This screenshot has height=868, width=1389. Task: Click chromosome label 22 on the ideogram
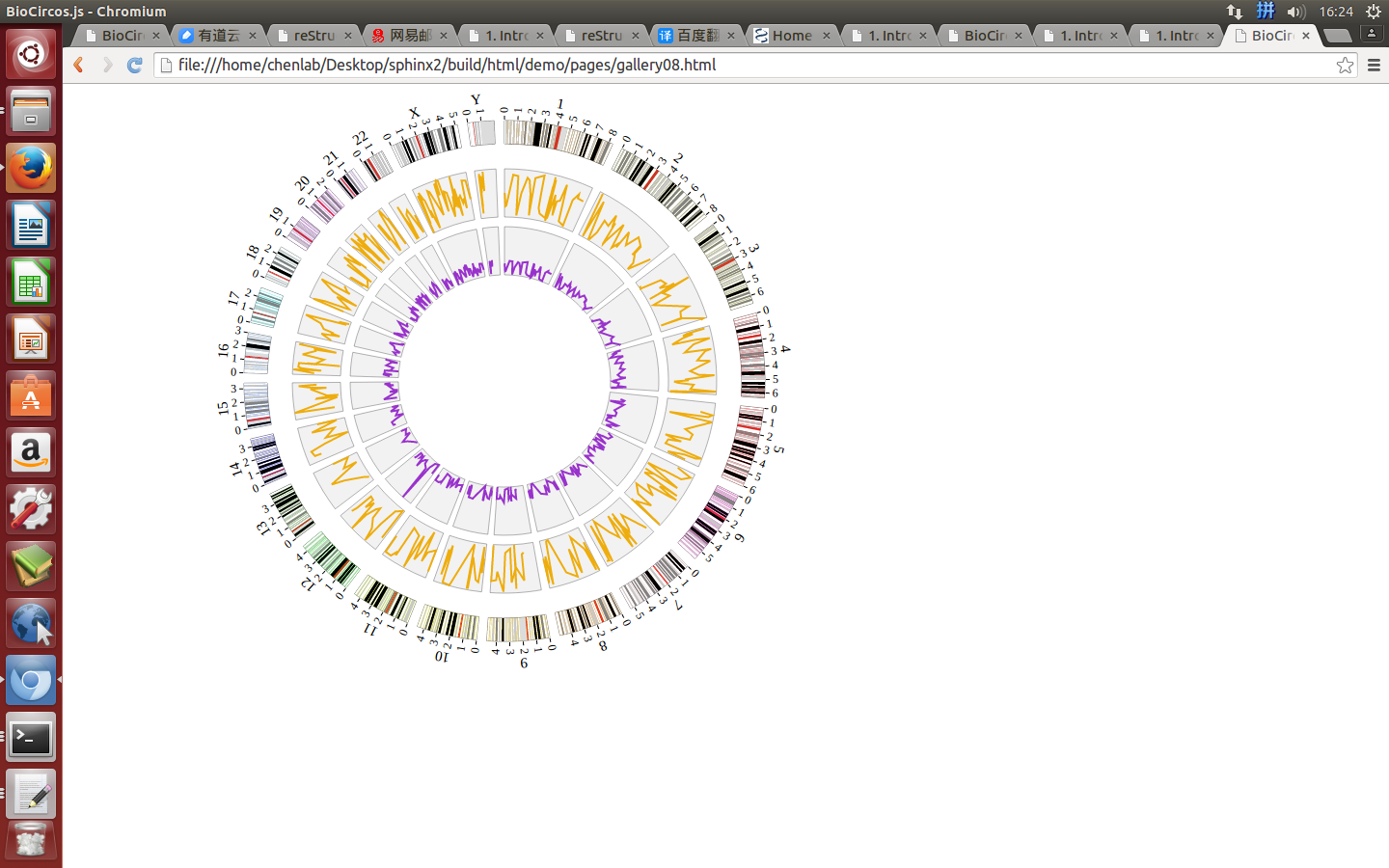[x=361, y=138]
